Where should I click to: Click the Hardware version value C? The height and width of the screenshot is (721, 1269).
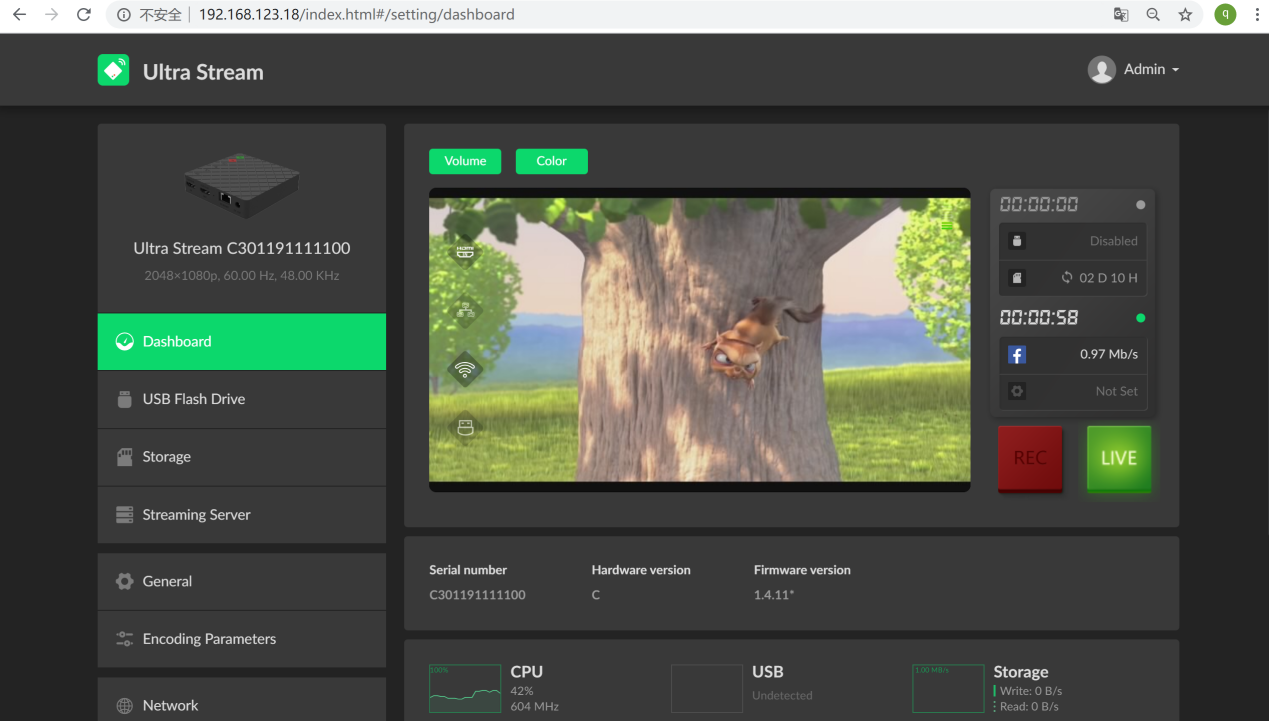point(596,595)
